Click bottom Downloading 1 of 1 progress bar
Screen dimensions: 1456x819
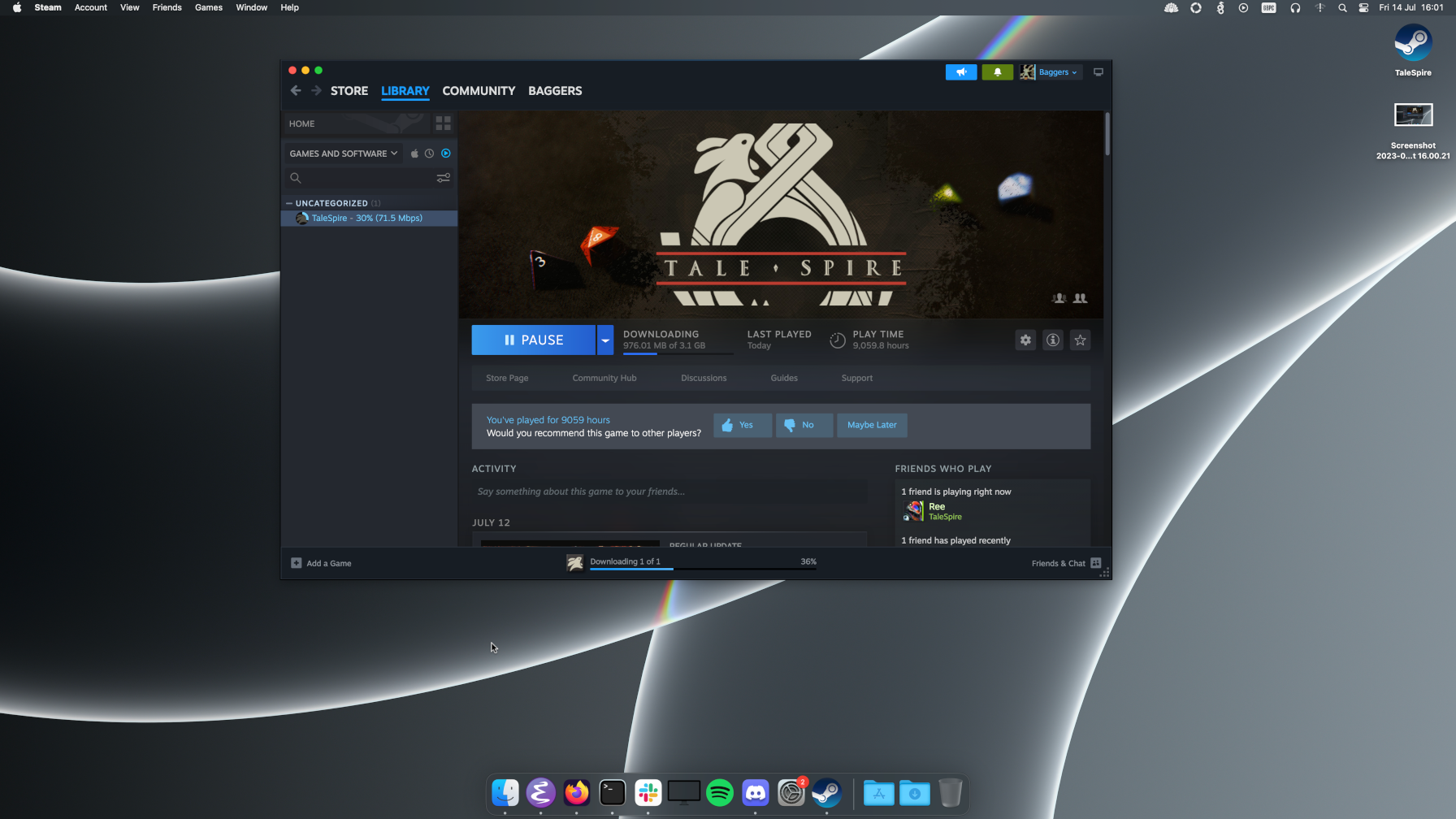(x=704, y=569)
